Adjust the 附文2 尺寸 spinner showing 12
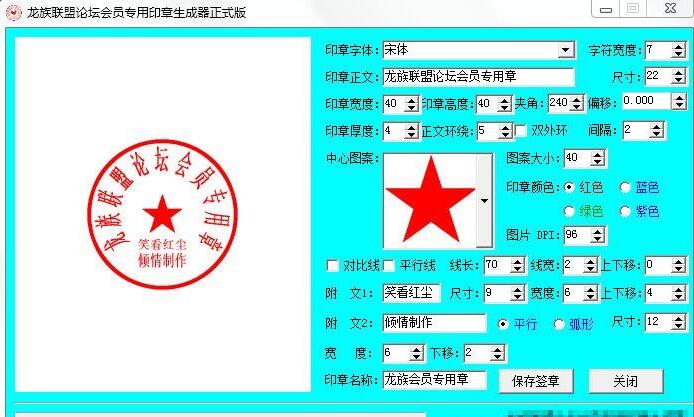The height and width of the screenshot is (417, 694). [678, 322]
